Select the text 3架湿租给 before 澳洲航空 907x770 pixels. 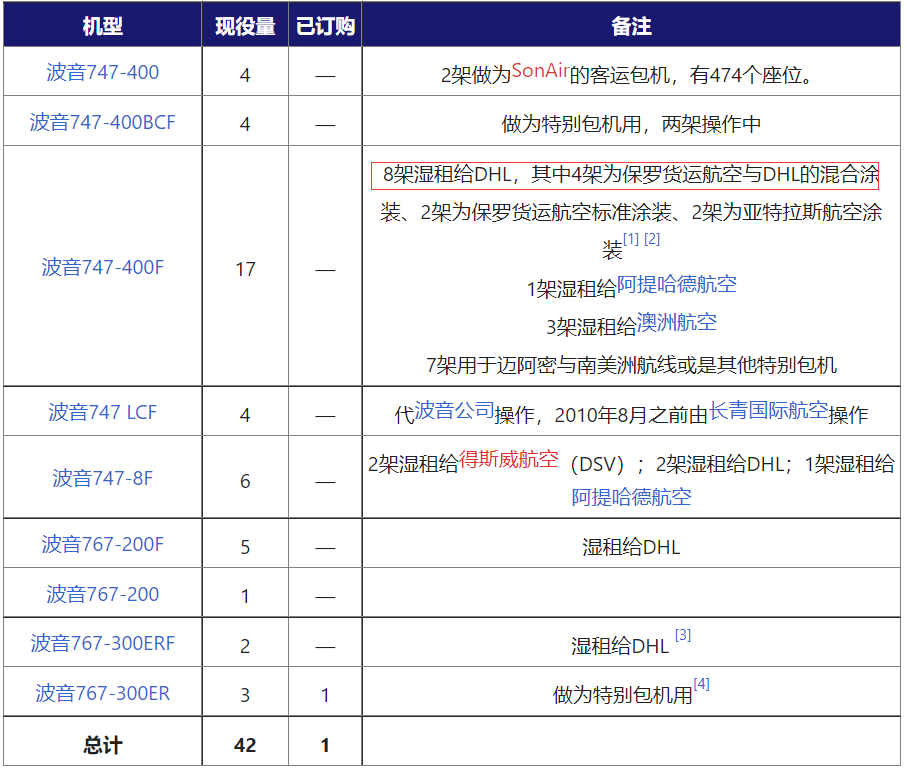592,327
